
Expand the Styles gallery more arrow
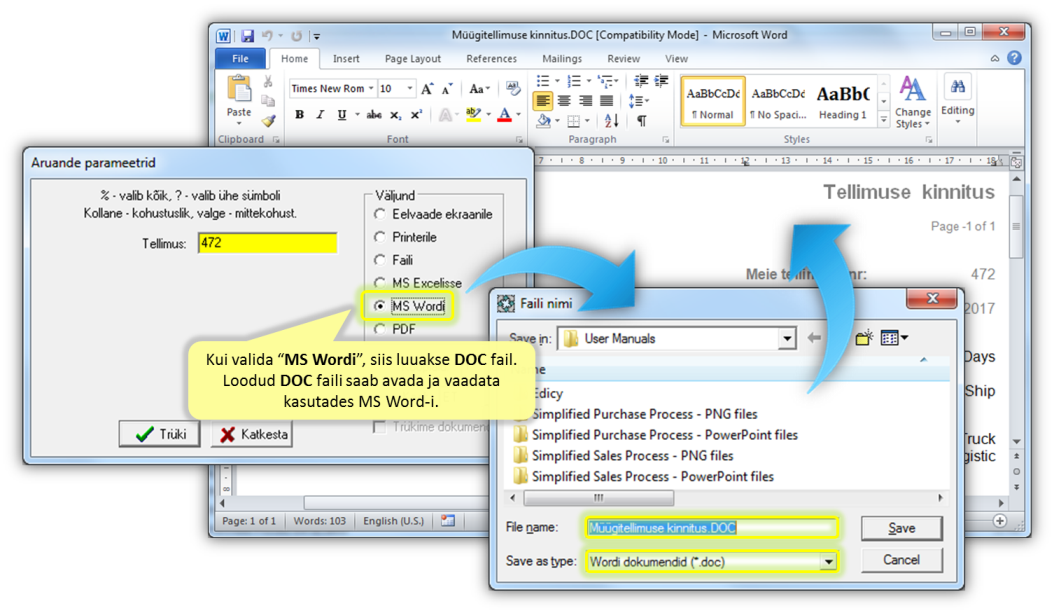point(884,120)
